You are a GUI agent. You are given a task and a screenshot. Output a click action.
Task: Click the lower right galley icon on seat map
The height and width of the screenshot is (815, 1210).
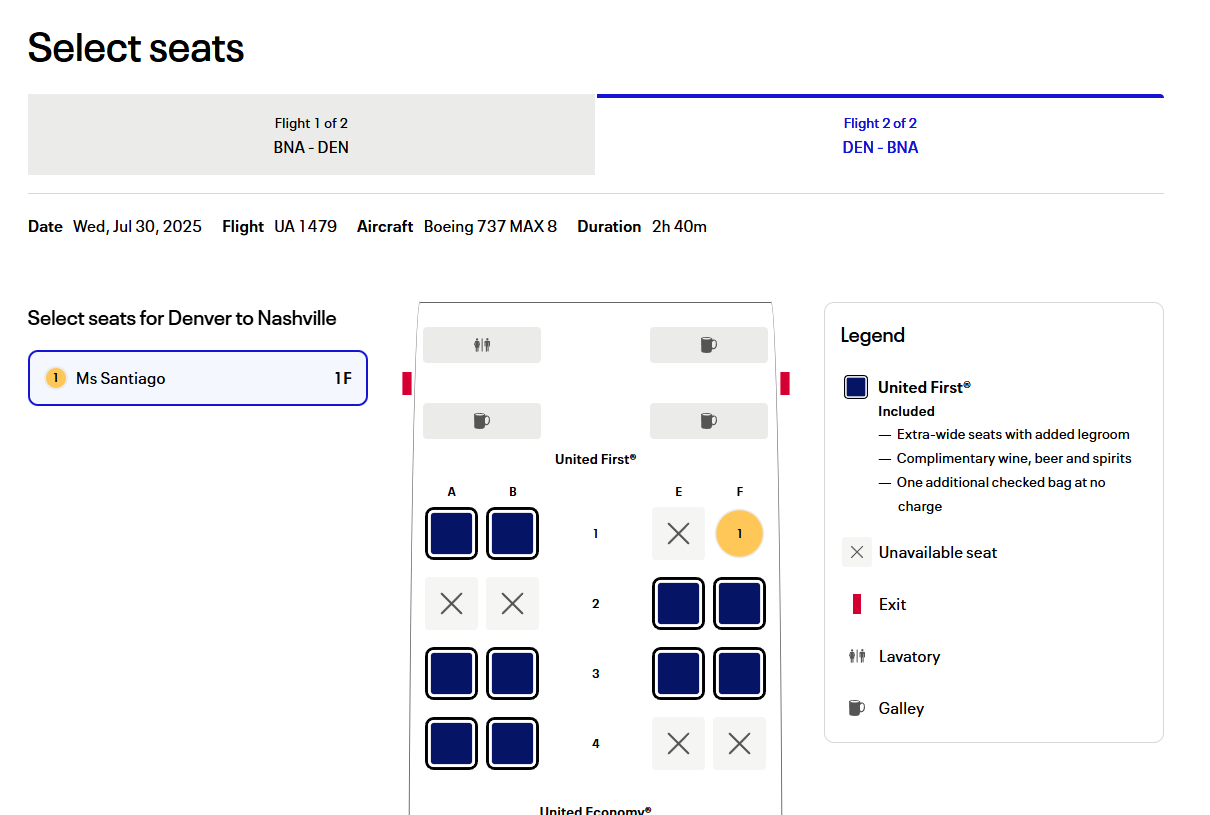(709, 421)
